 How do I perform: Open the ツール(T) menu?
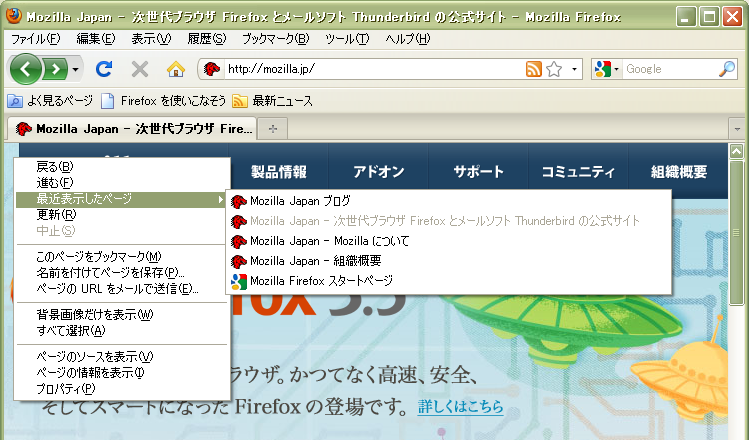pyautogui.click(x=347, y=39)
